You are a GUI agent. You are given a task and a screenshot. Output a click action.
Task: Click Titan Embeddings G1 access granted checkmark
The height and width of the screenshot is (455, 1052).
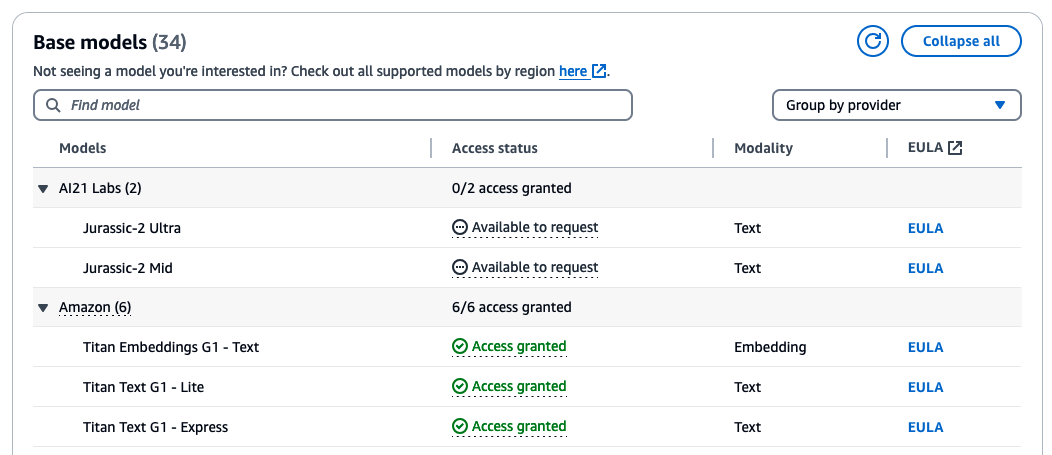(460, 347)
